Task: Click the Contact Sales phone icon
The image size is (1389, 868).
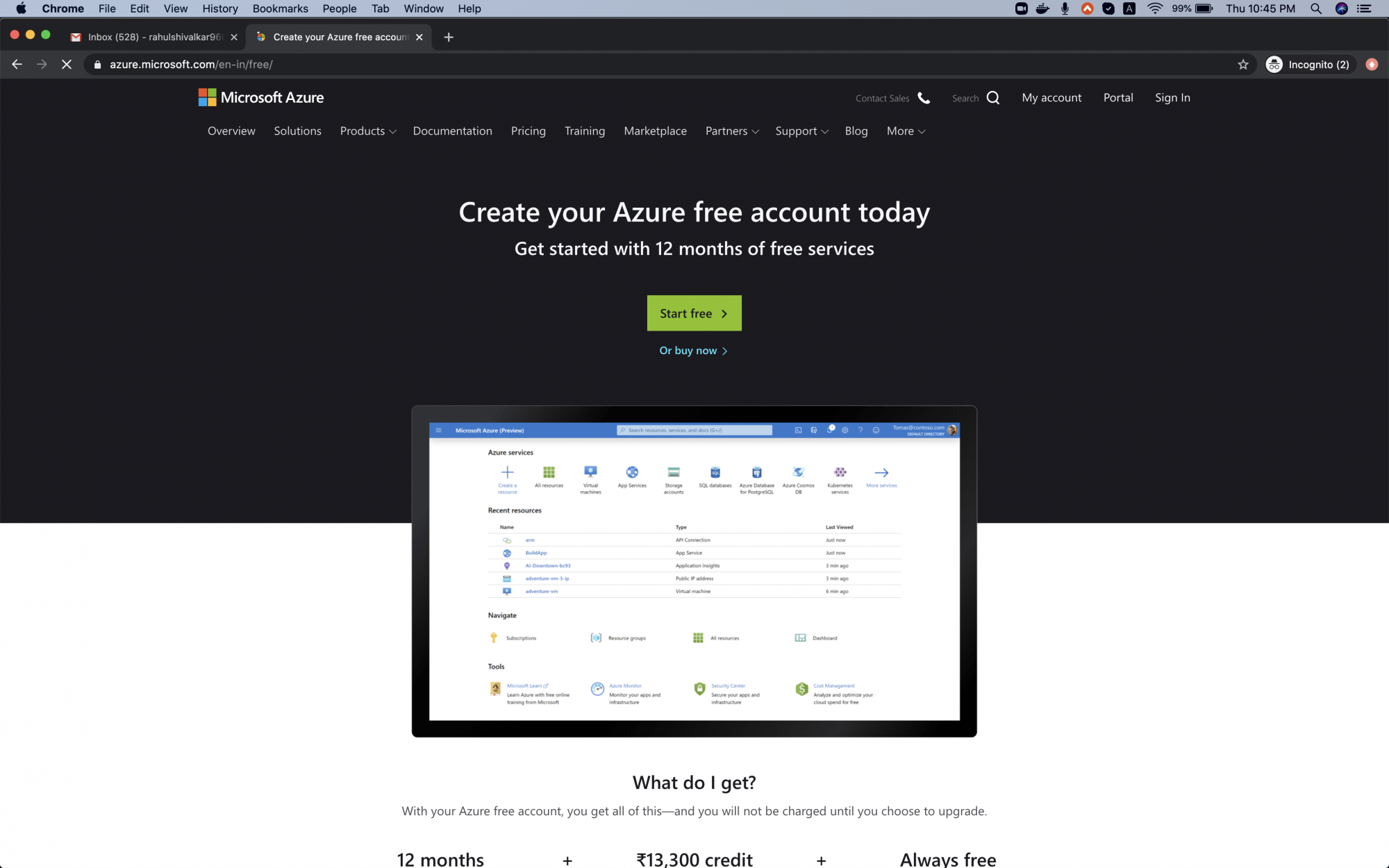Action: 924,97
